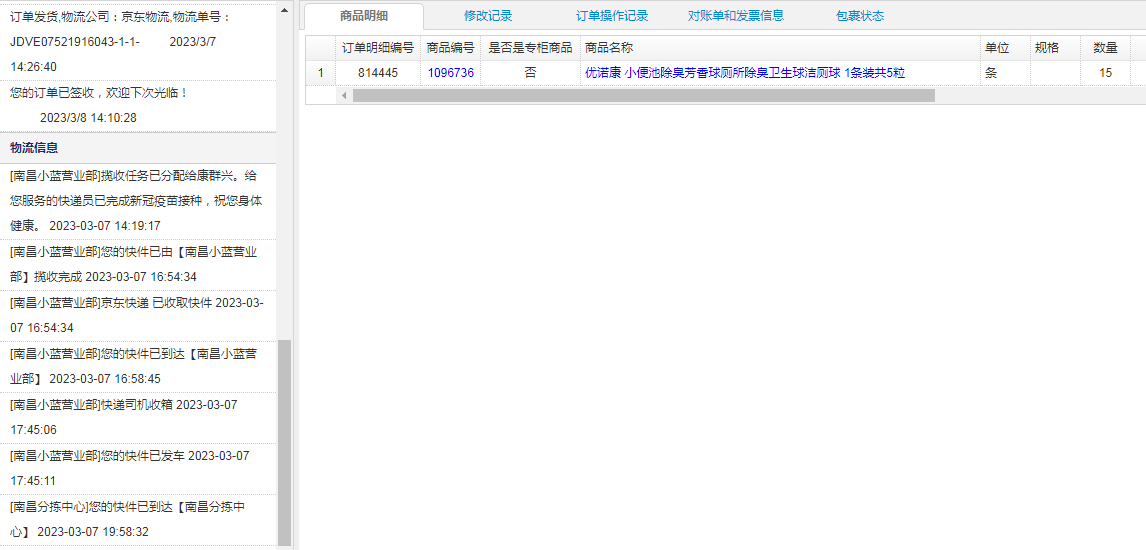Click the 物流信息 section header
Viewport: 1146px width, 550px height.
click(x=138, y=148)
